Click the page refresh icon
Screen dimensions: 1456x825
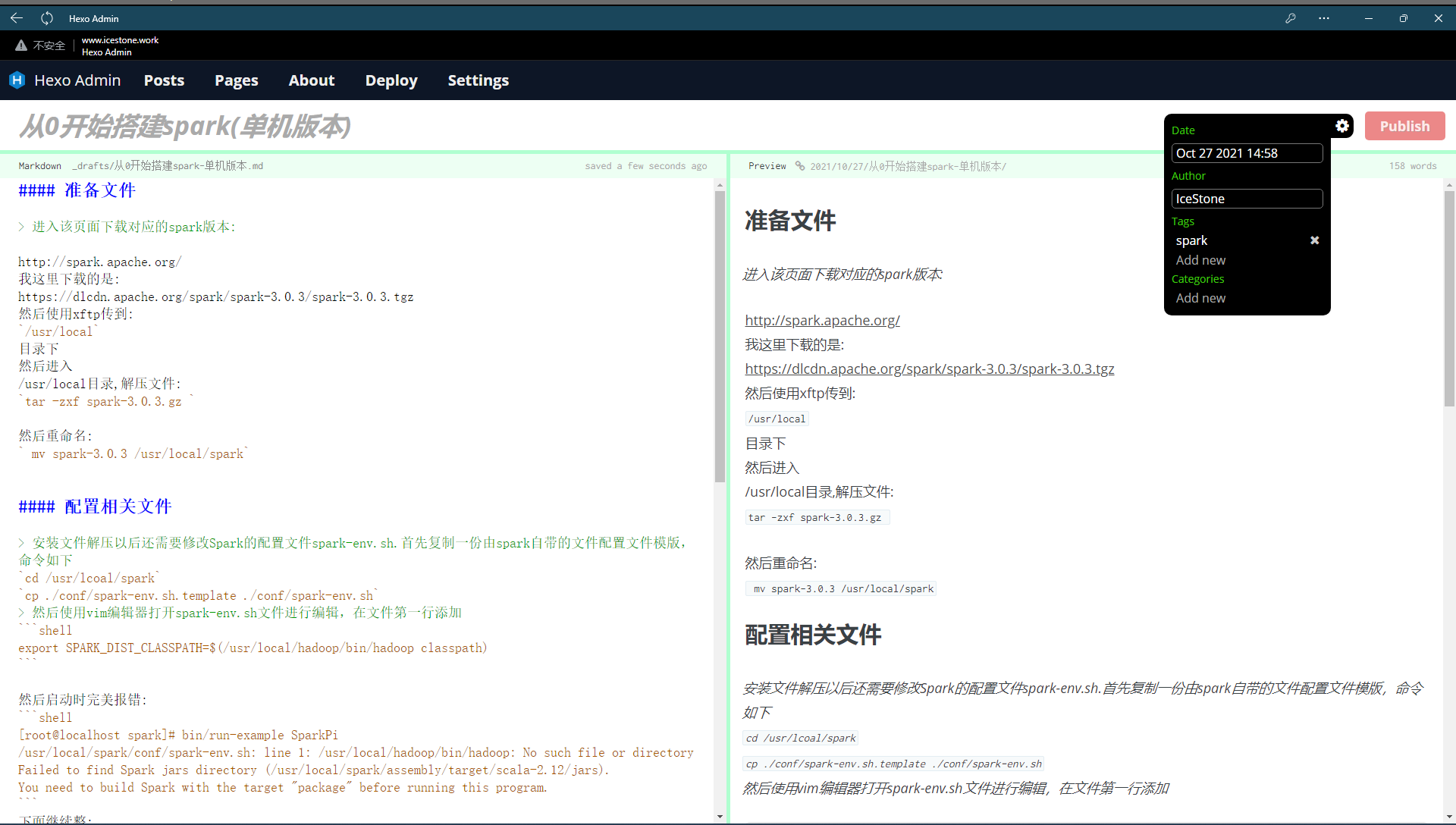47,18
